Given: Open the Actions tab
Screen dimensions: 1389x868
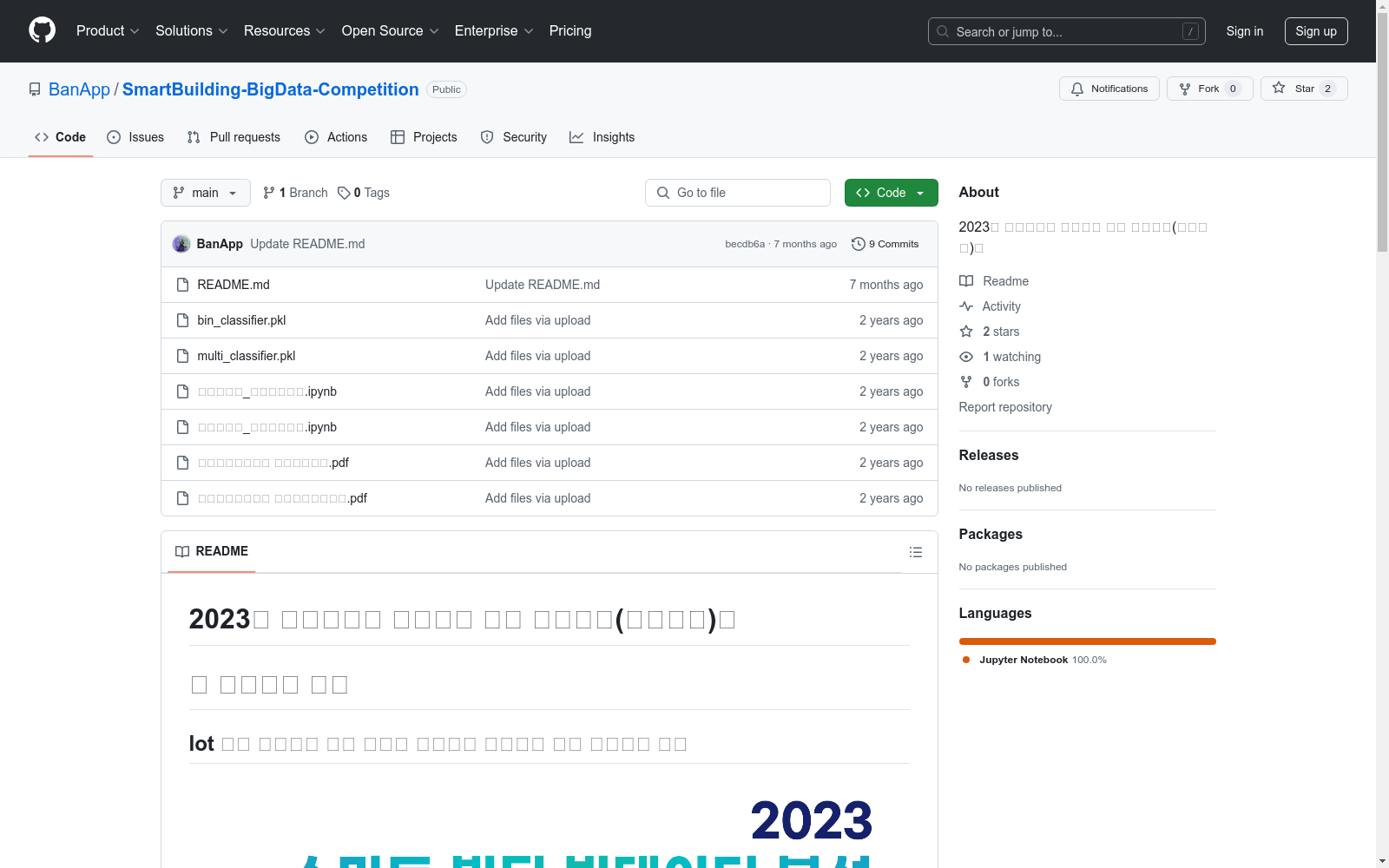Looking at the screenshot, I should (336, 137).
